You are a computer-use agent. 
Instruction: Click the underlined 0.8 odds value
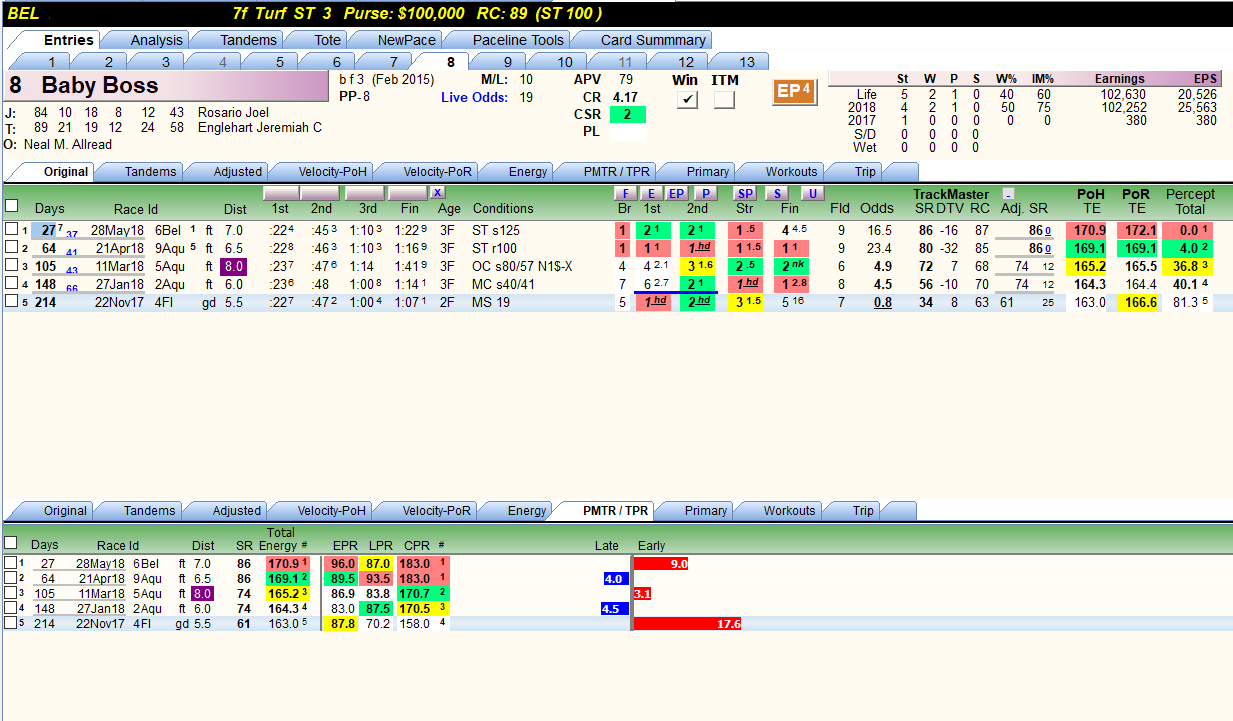pyautogui.click(x=881, y=302)
